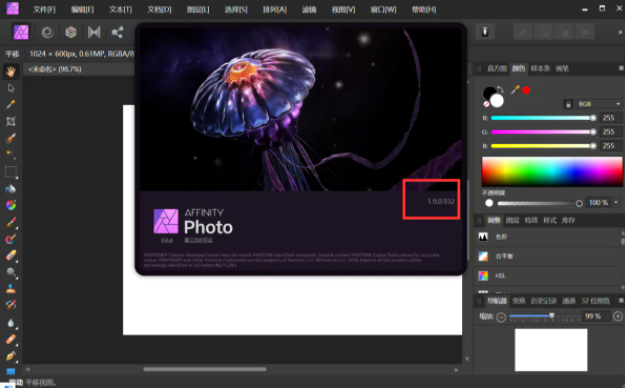This screenshot has width=625, height=388.
Task: Open the 图层[L] menu
Action: (x=198, y=10)
